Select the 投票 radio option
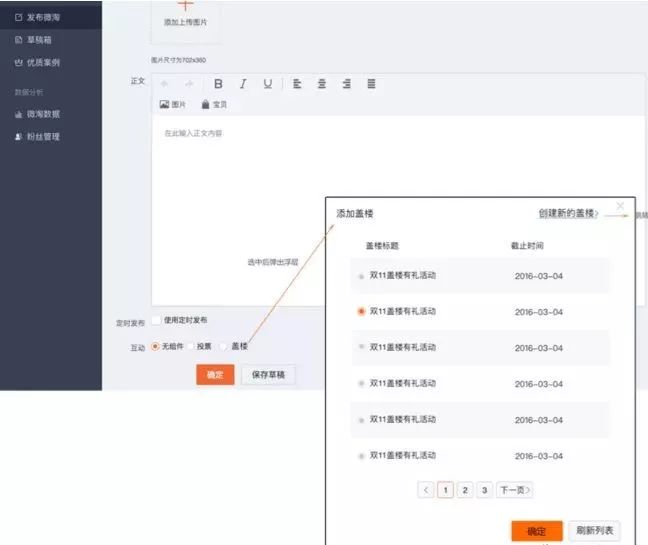 coord(191,346)
